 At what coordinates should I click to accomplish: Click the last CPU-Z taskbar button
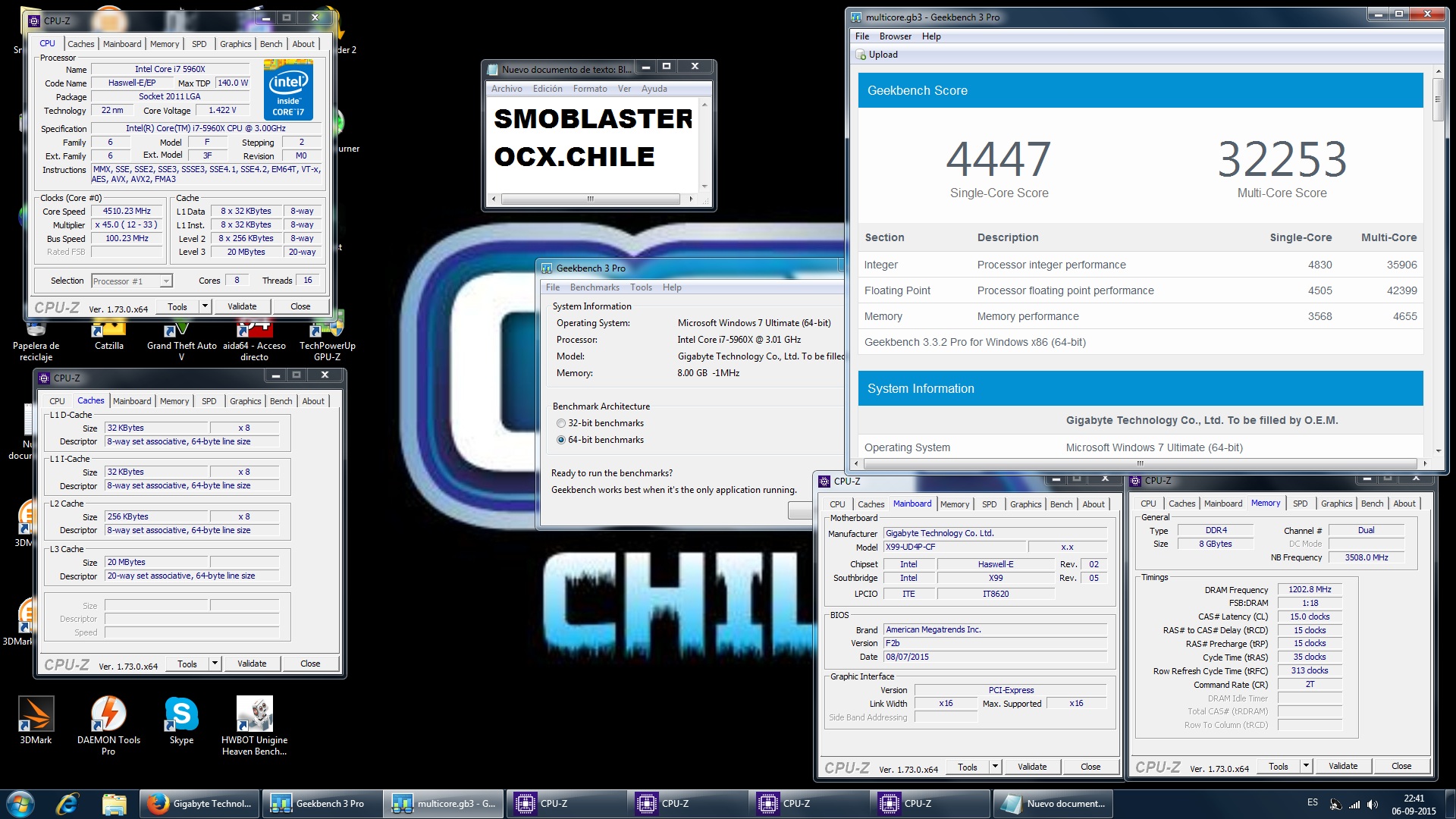(930, 804)
